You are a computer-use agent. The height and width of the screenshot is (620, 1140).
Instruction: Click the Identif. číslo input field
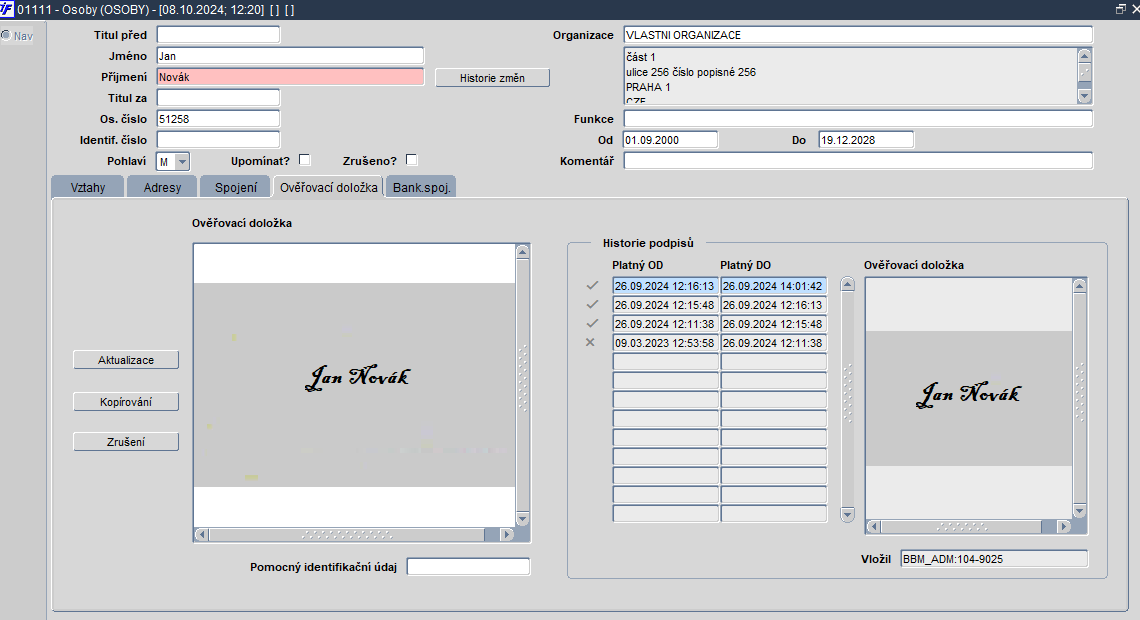(x=218, y=140)
